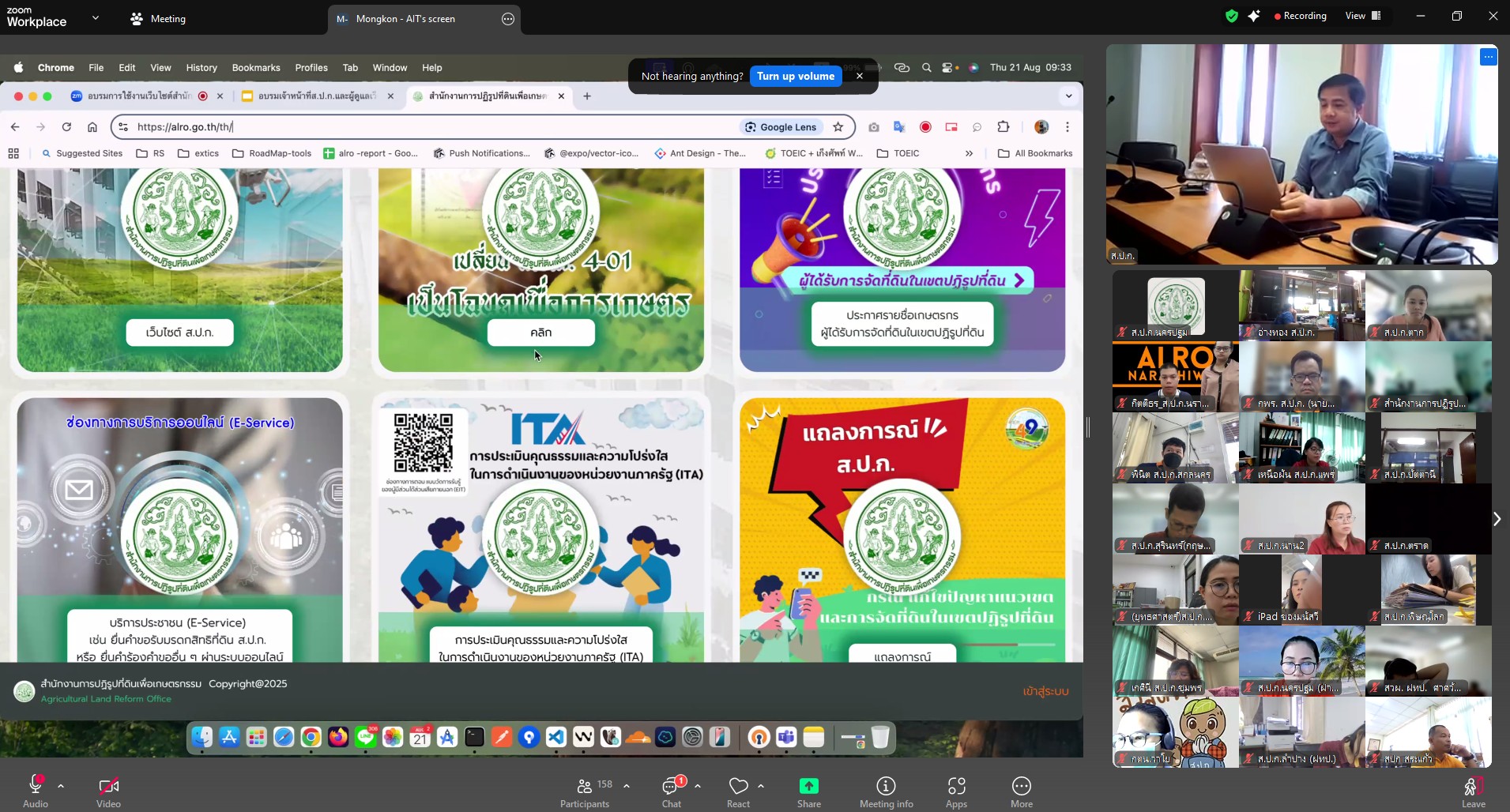Expand audio options arrow next to Audio
This screenshot has height=812, width=1510.
click(61, 786)
